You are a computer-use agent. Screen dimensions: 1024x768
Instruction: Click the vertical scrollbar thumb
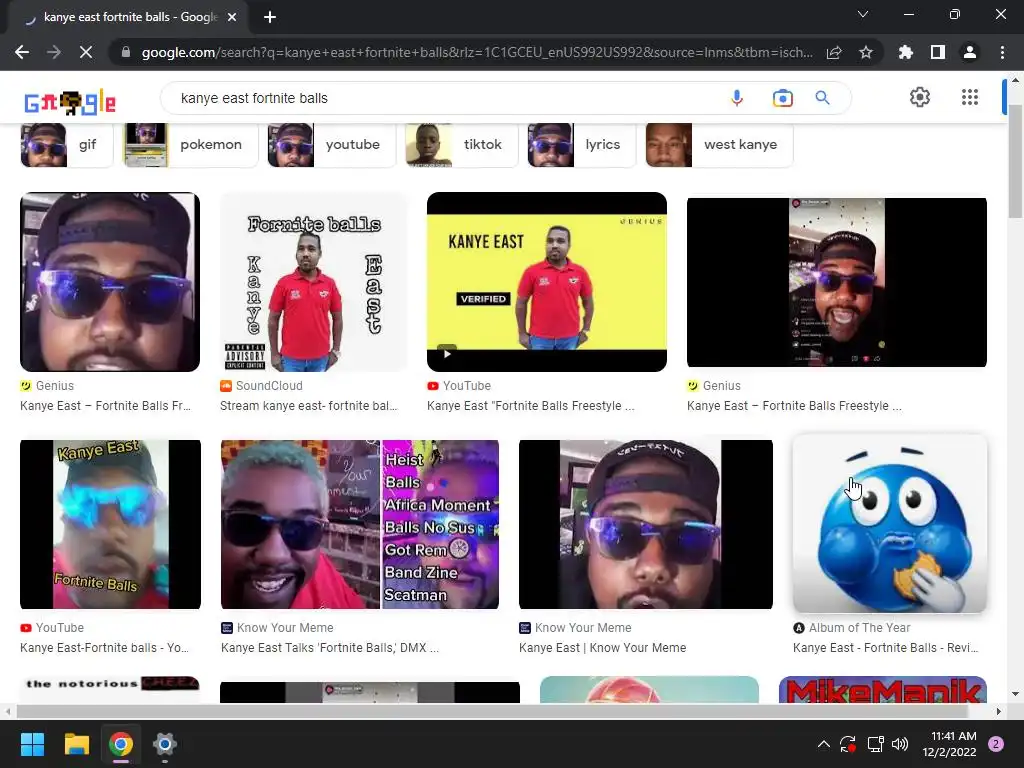pos(1015,160)
